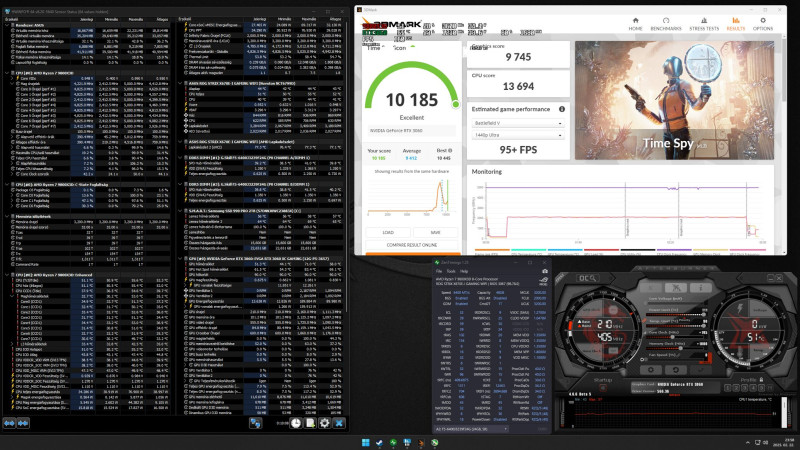Open the Windows Start menu
Screen dimensions: 800x450
(365, 442)
